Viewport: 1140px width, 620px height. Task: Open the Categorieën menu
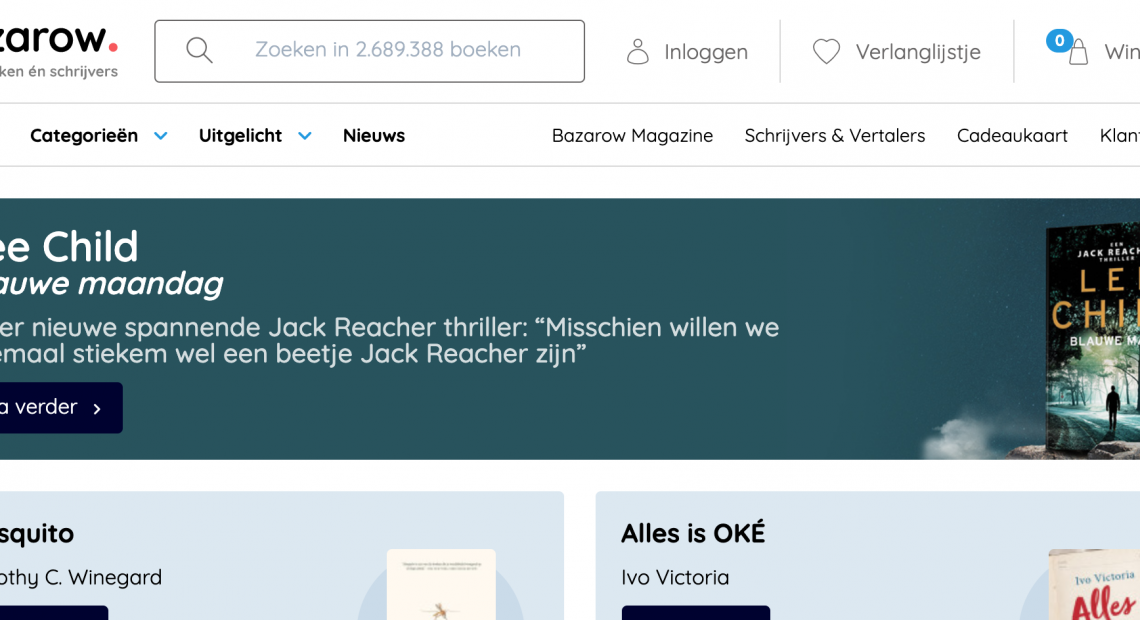tap(84, 135)
